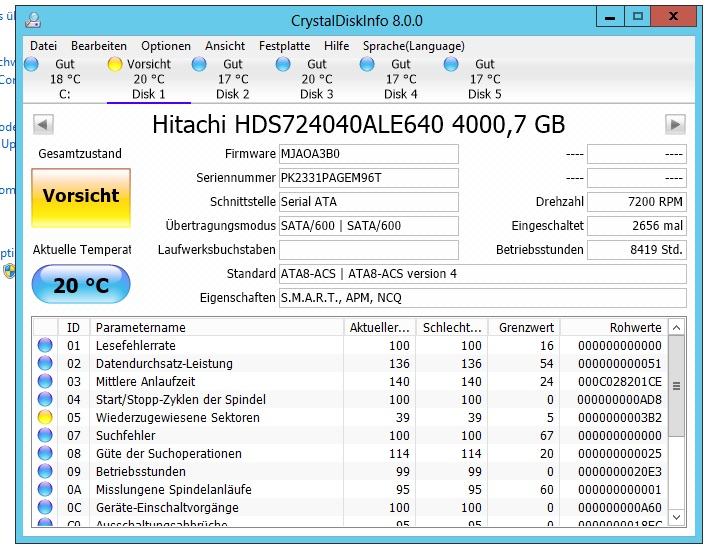Image resolution: width=709 pixels, height=559 pixels.
Task: Select the Disk 4 tab label
Action: (x=400, y=94)
